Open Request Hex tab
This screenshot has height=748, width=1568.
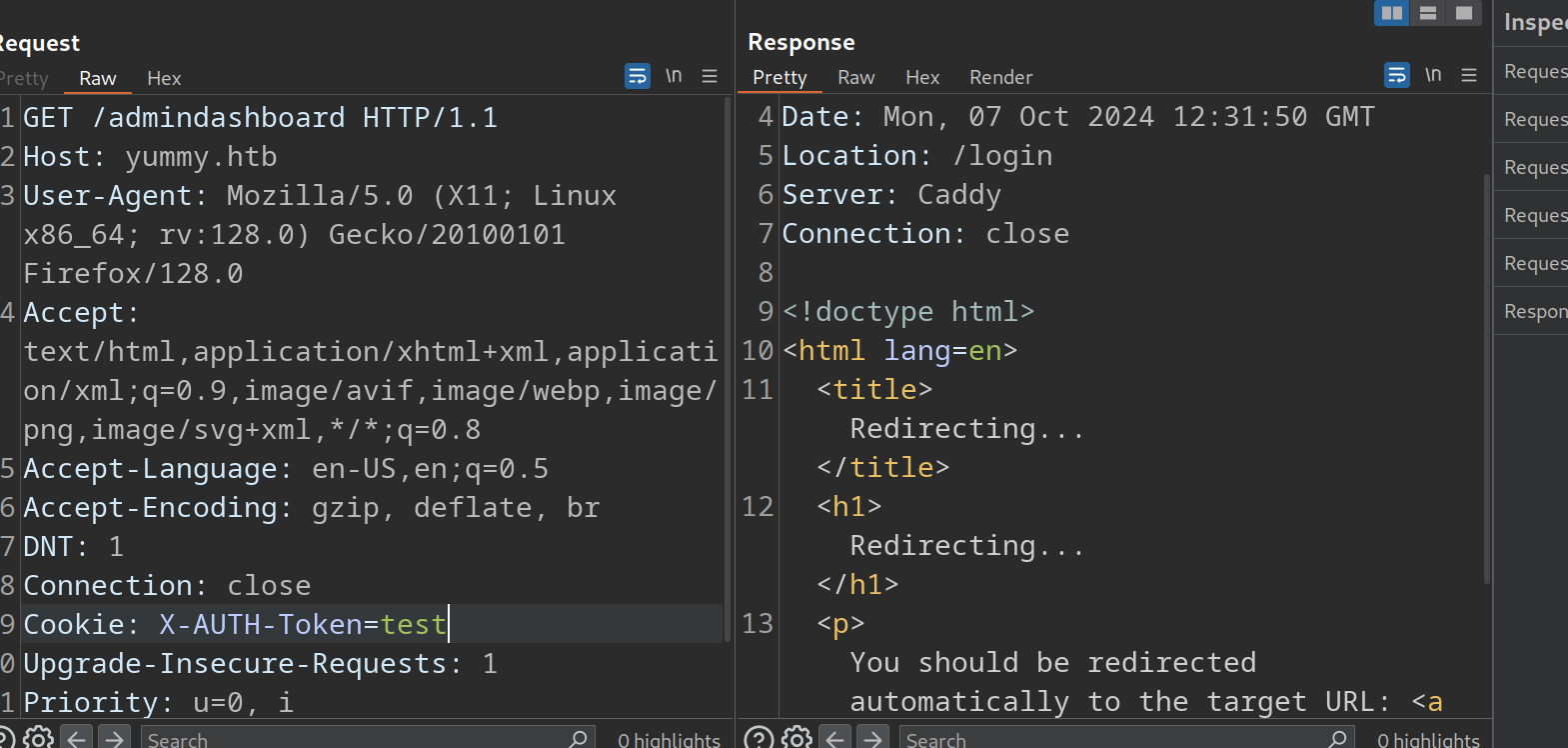pos(164,78)
